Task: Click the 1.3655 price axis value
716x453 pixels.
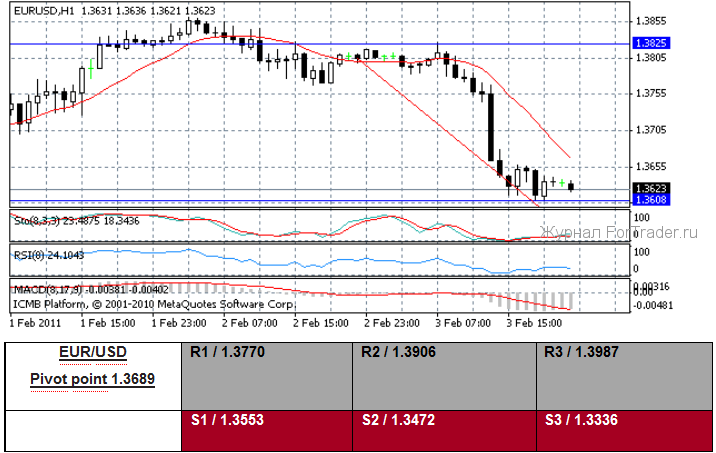Action: pos(651,167)
